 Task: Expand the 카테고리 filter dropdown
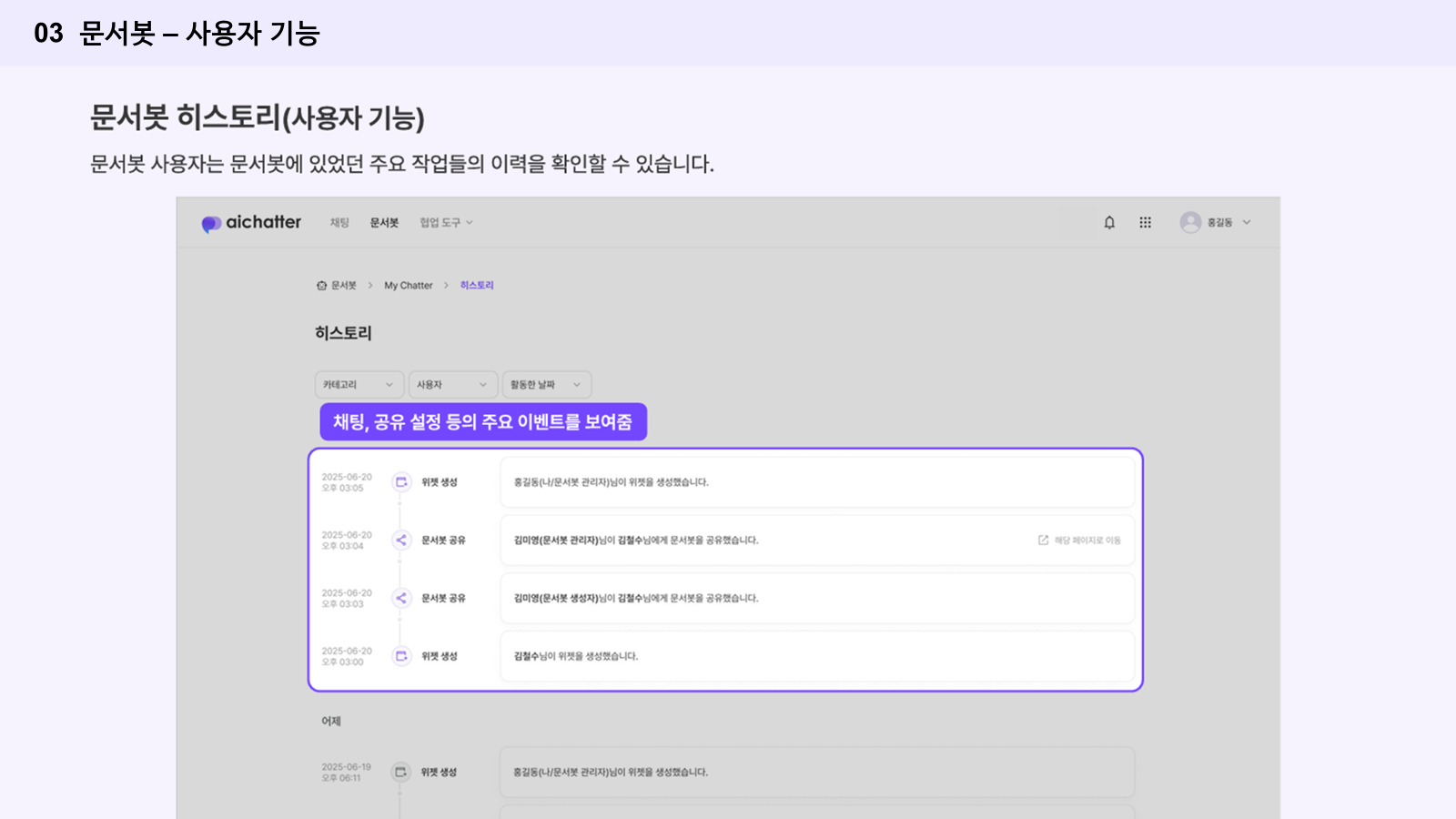point(359,385)
